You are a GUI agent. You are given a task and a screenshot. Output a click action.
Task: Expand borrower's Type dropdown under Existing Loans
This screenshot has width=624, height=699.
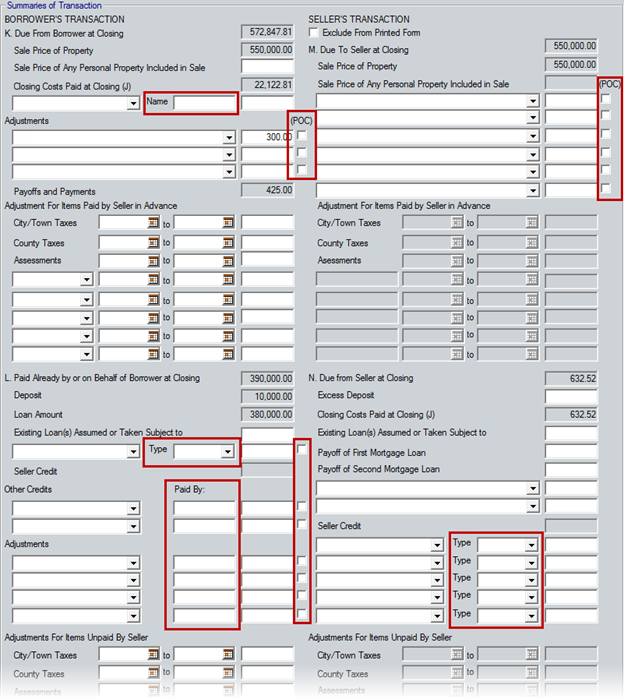[228, 452]
